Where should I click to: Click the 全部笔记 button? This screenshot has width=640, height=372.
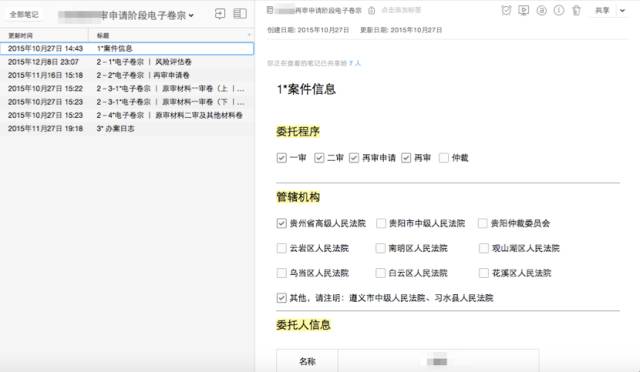(24, 15)
